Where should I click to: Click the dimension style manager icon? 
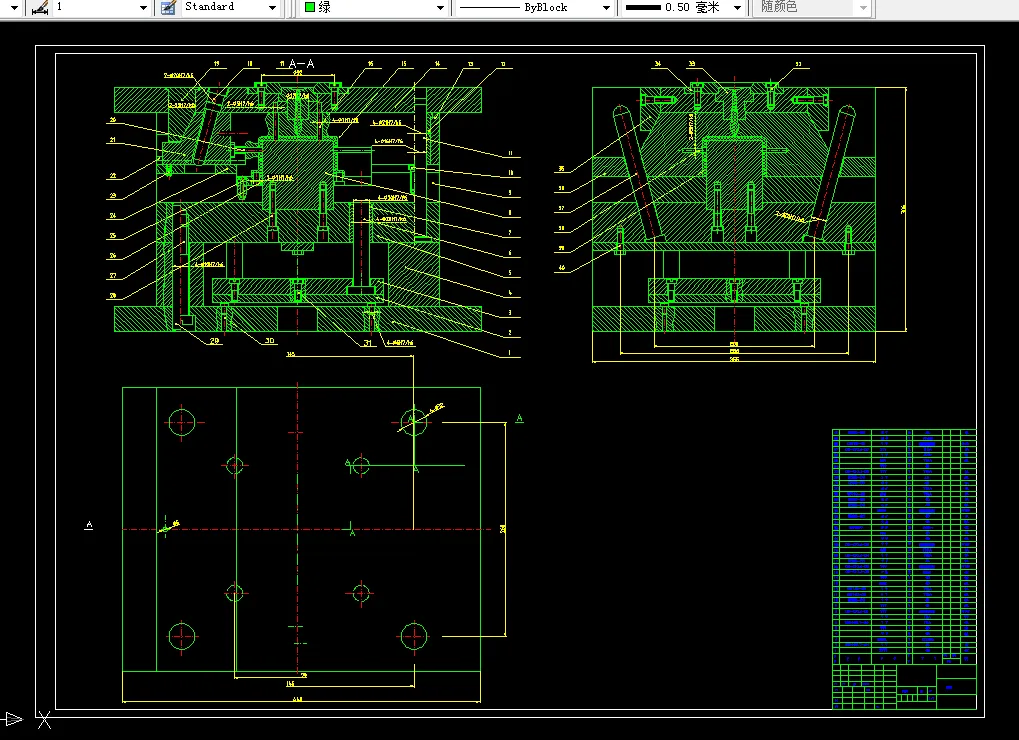click(x=40, y=8)
